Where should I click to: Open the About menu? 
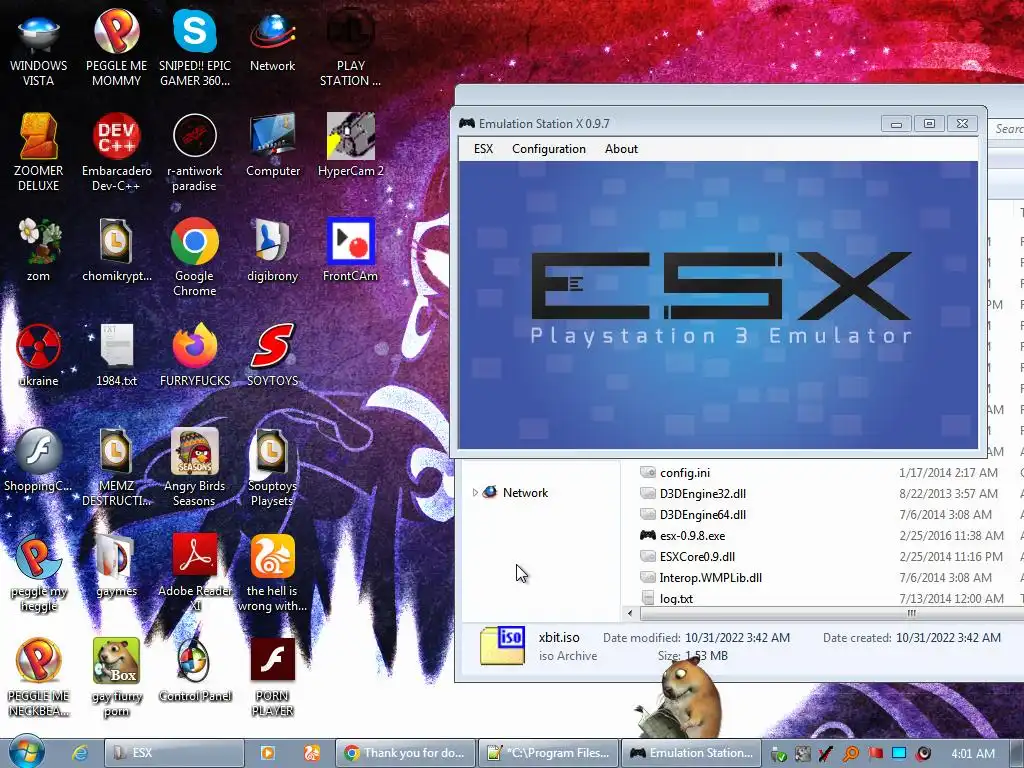click(x=621, y=149)
